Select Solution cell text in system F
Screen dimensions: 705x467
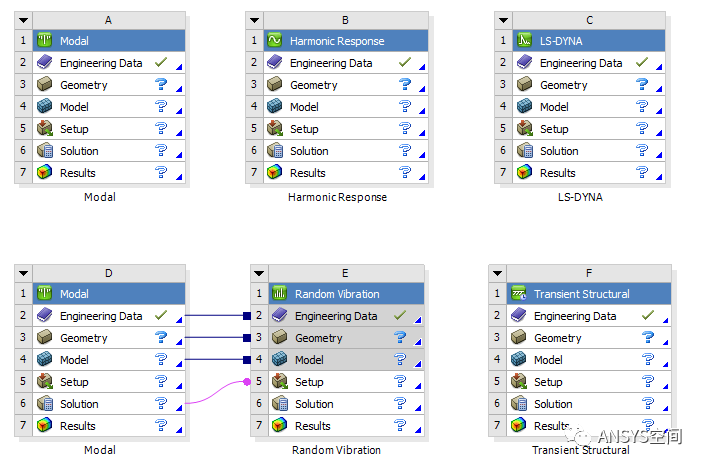(x=553, y=404)
